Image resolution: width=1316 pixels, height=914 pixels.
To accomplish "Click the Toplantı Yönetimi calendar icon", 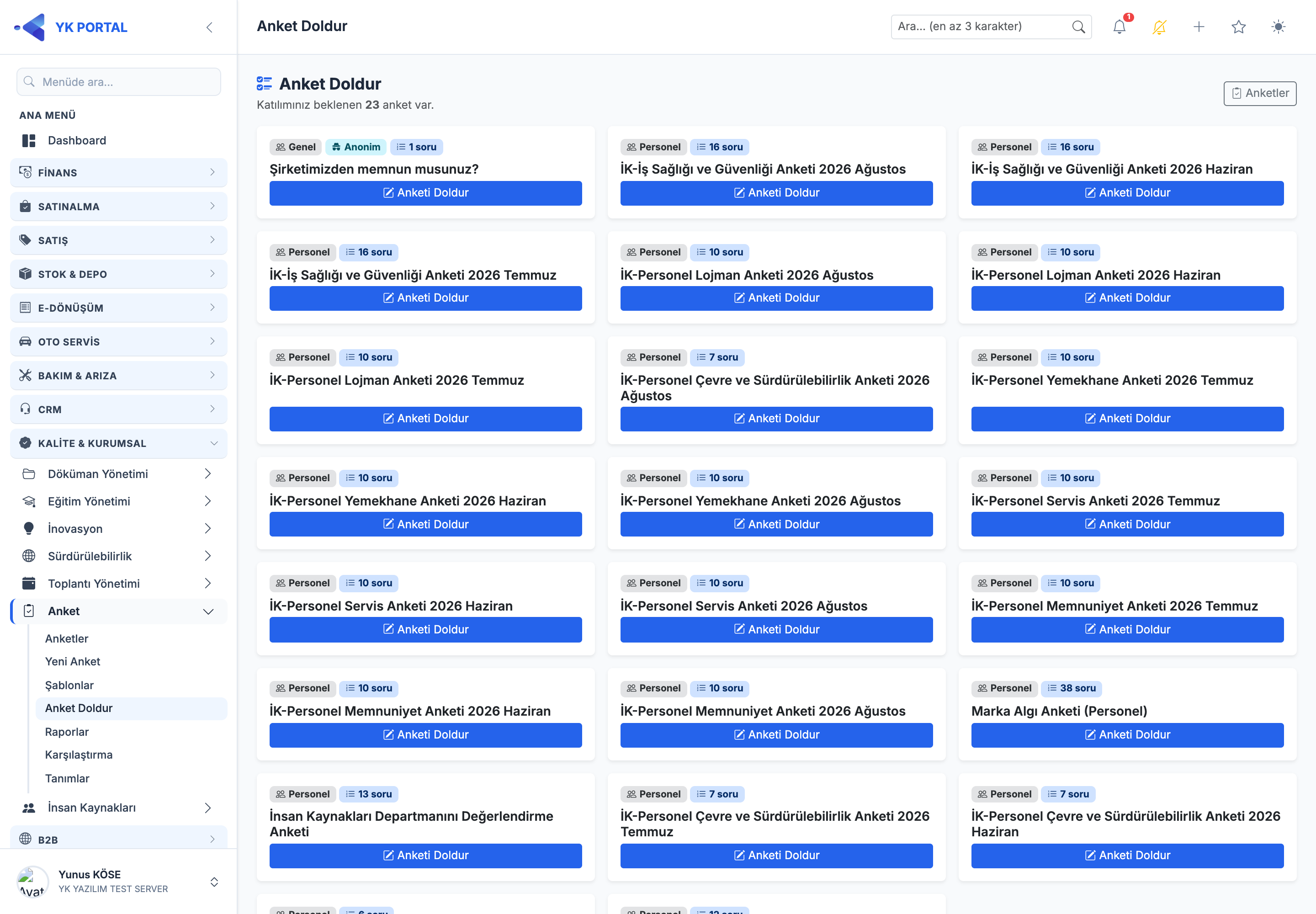I will 29,583.
